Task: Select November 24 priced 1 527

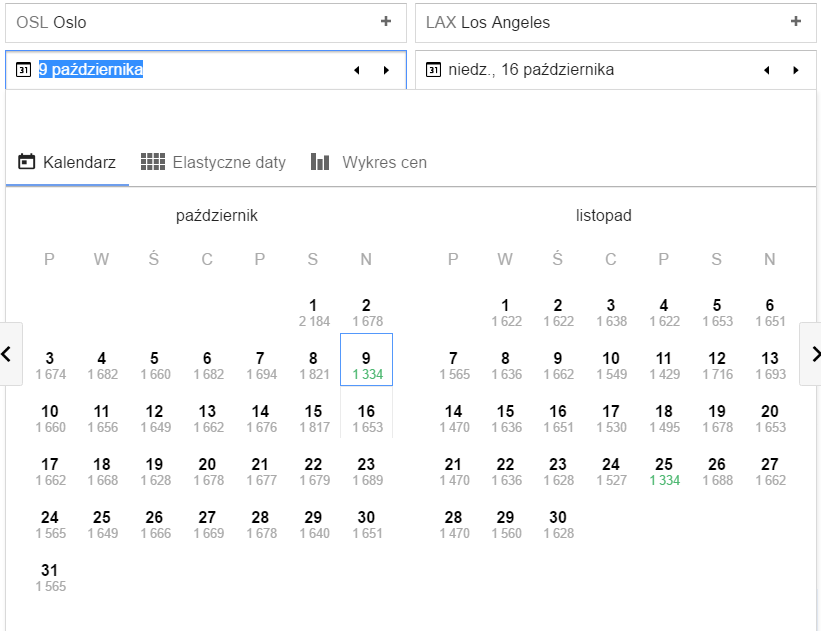Action: pyautogui.click(x=611, y=471)
